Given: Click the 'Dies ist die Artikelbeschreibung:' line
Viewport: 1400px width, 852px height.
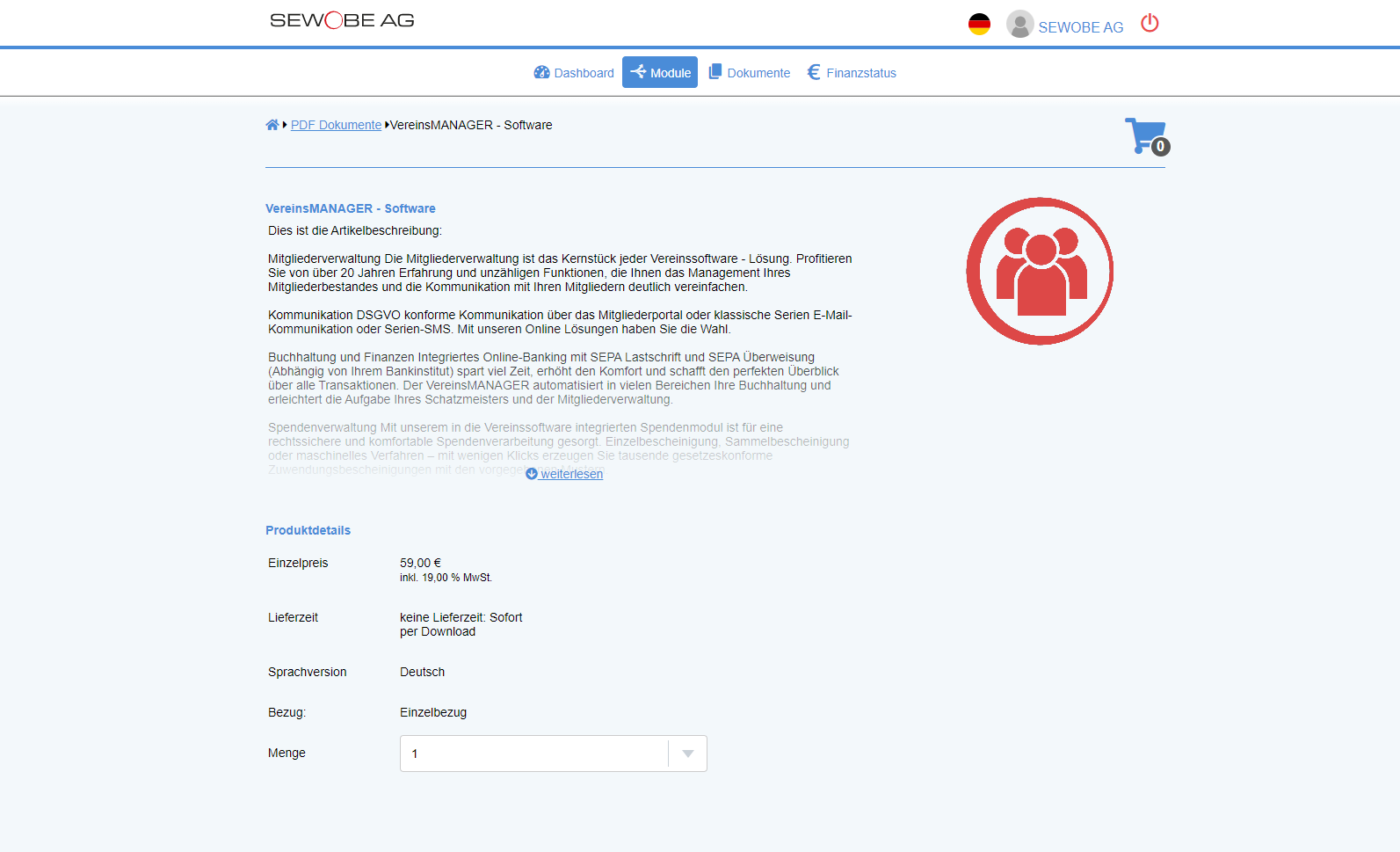Looking at the screenshot, I should [x=355, y=230].
